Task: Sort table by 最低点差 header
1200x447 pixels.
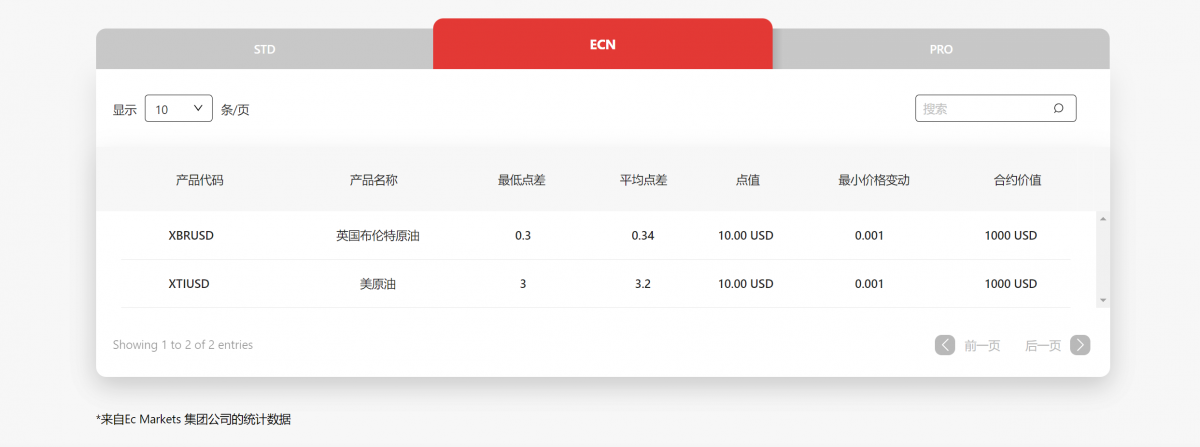Action: [521, 181]
